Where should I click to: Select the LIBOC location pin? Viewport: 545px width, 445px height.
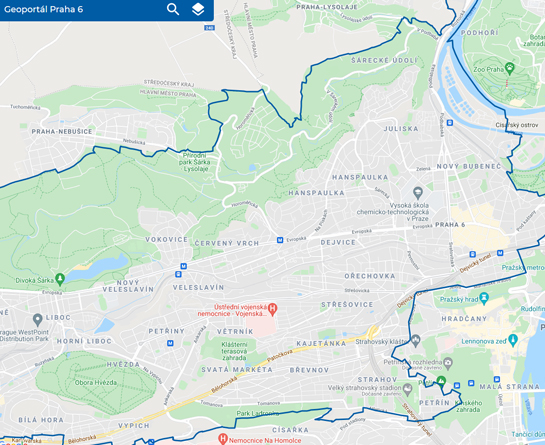click(x=38, y=318)
